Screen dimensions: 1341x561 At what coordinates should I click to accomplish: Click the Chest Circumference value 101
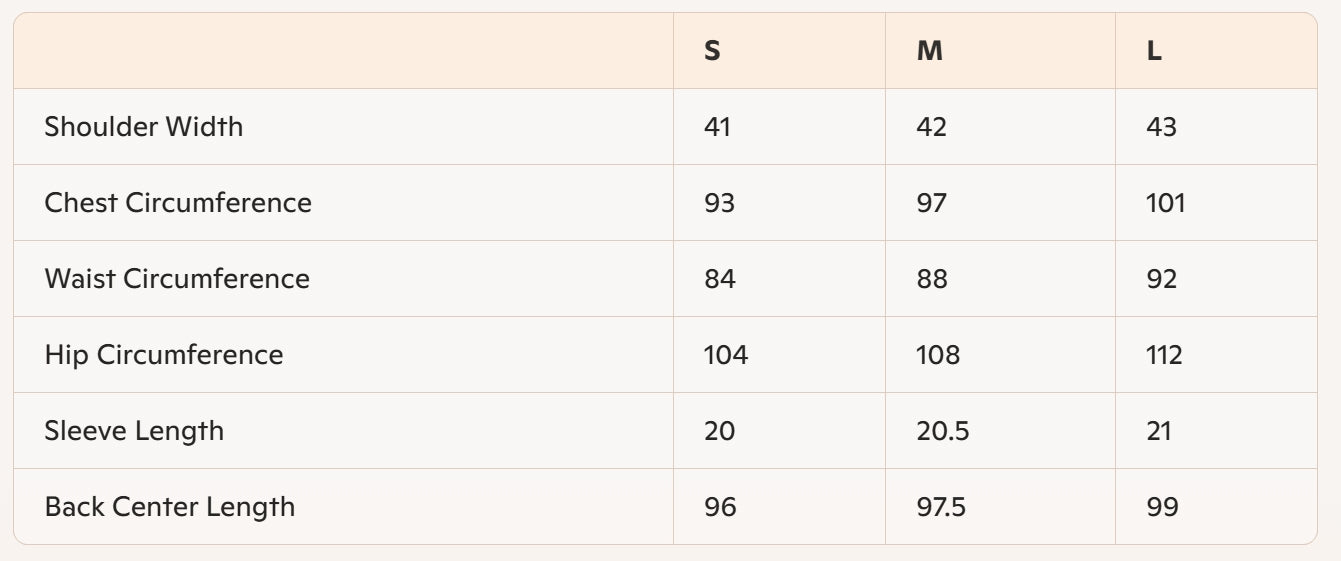[x=1165, y=203]
